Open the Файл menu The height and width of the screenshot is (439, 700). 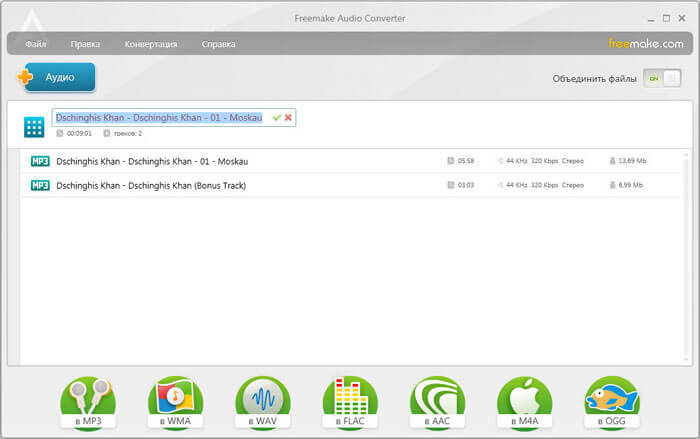click(x=36, y=44)
